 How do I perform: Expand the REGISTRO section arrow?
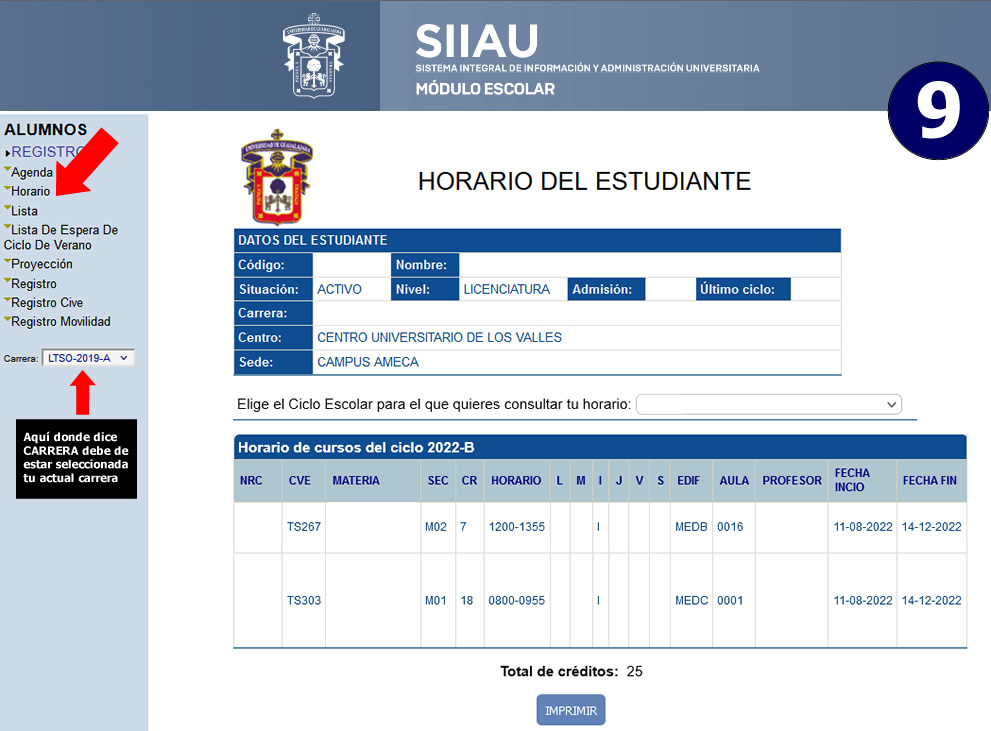[x=8, y=153]
